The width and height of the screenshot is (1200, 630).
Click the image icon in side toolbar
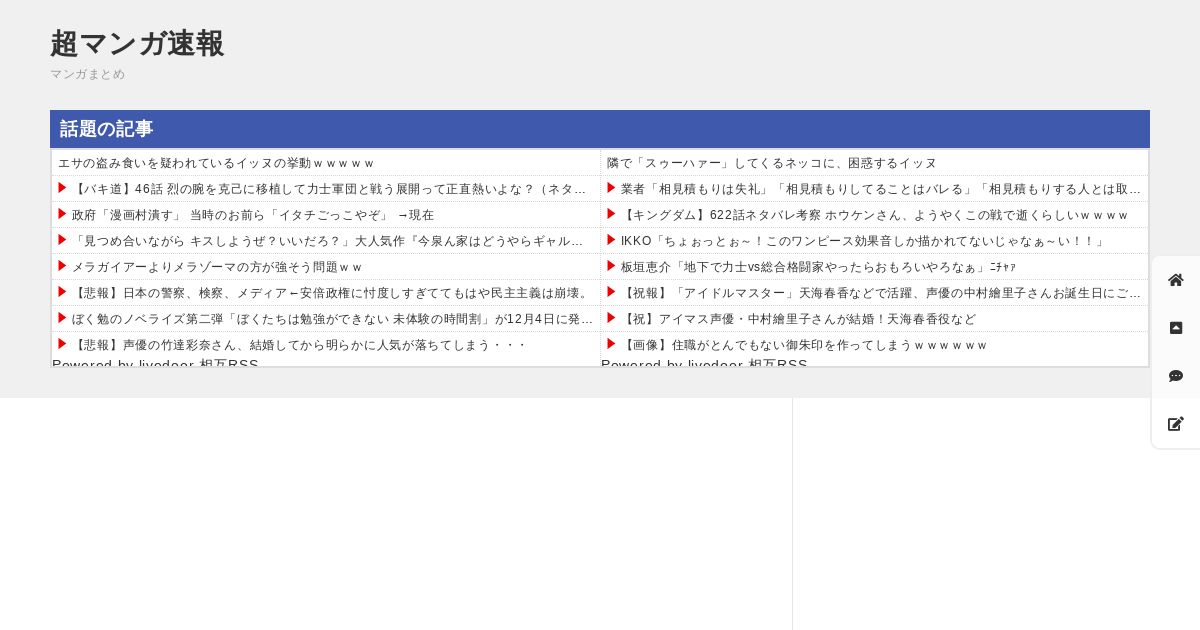click(x=1176, y=328)
